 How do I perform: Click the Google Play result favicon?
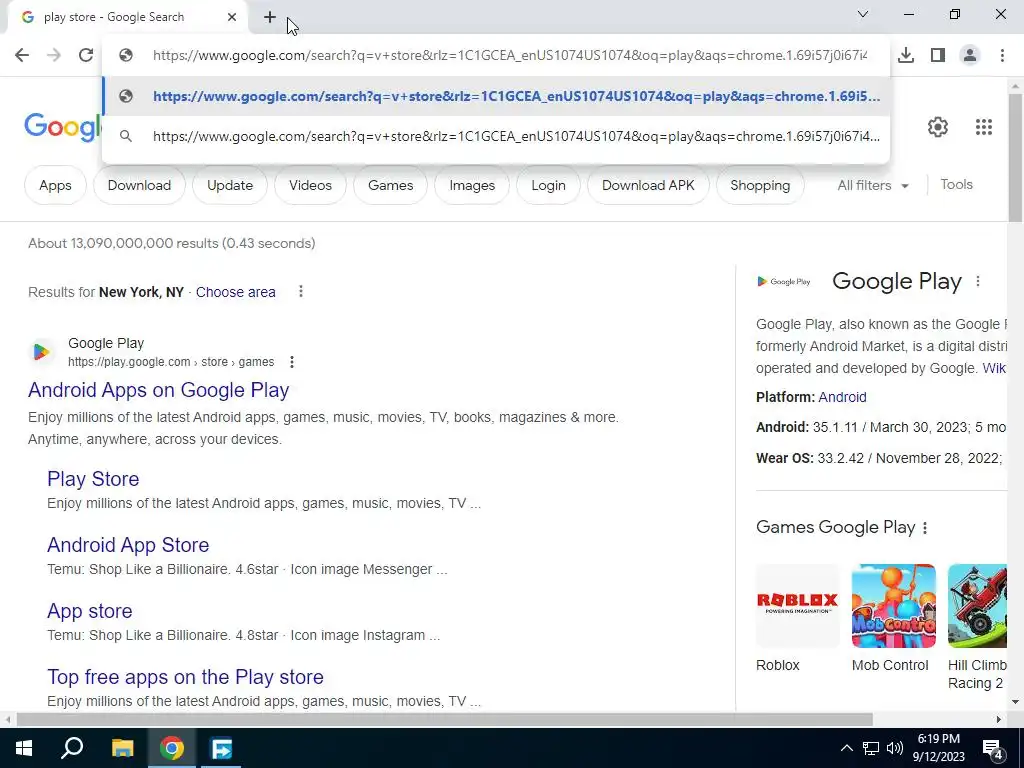(x=40, y=352)
